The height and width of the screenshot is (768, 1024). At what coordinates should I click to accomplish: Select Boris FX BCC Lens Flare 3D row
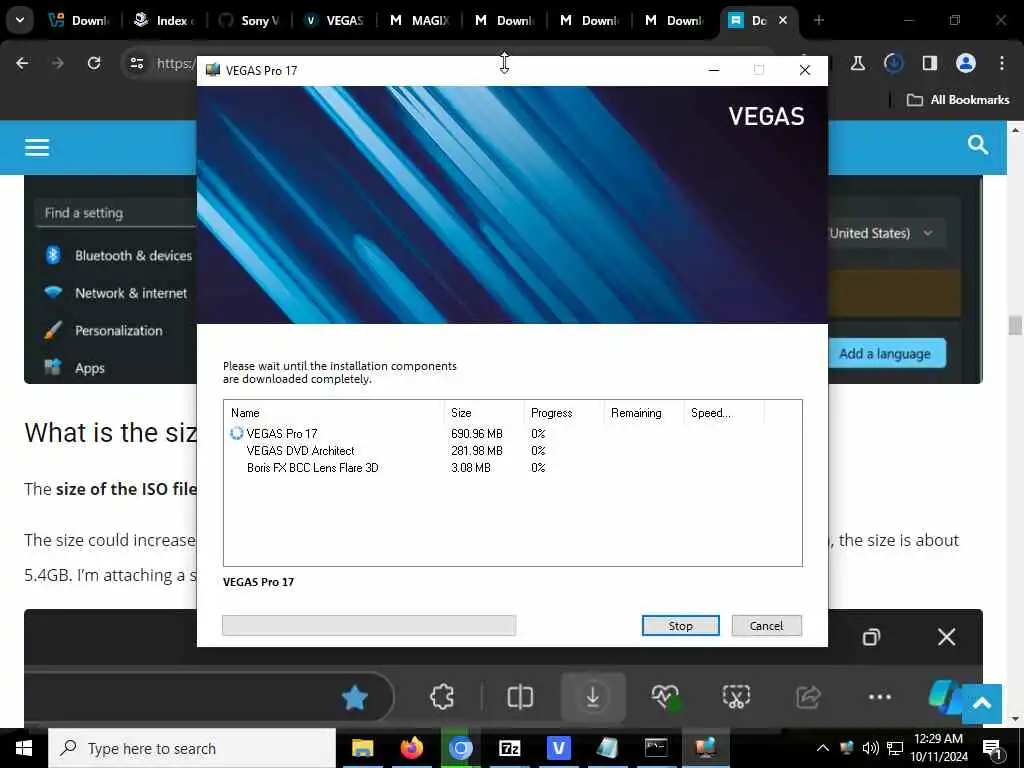[x=513, y=468]
